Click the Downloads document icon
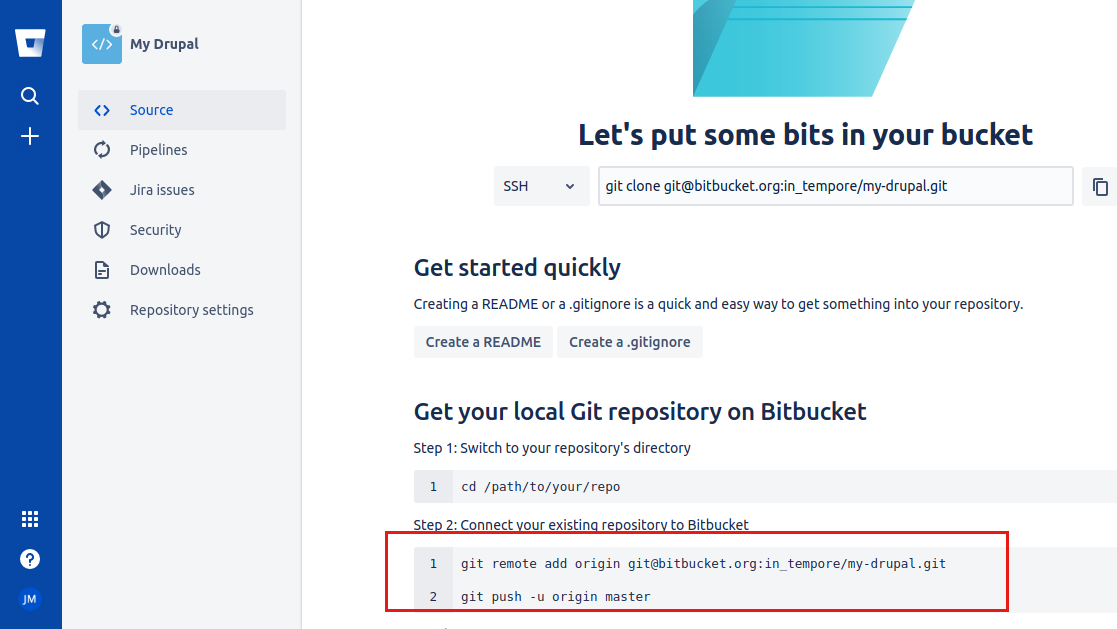Image resolution: width=1117 pixels, height=629 pixels. pyautogui.click(x=102, y=270)
